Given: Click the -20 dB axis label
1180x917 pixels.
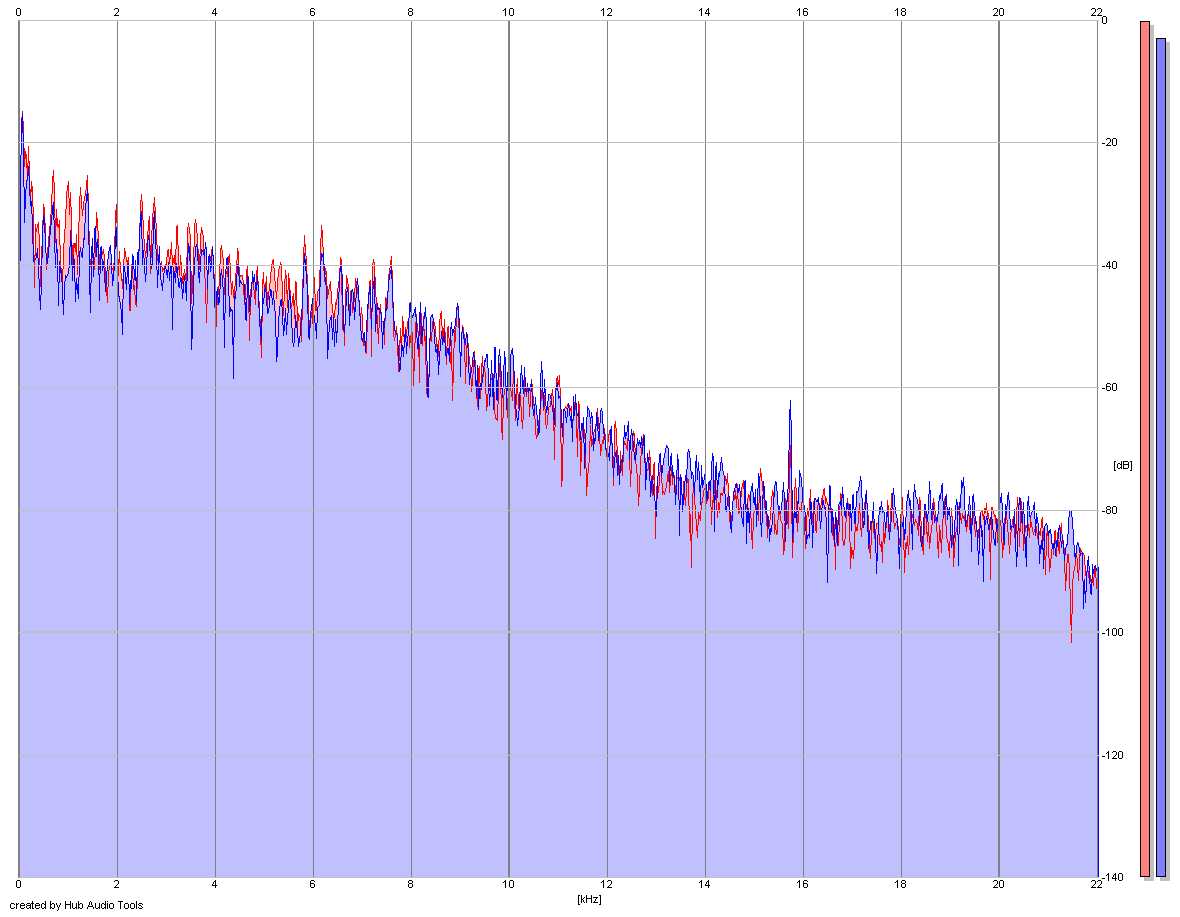Looking at the screenshot, I should tap(1109, 142).
